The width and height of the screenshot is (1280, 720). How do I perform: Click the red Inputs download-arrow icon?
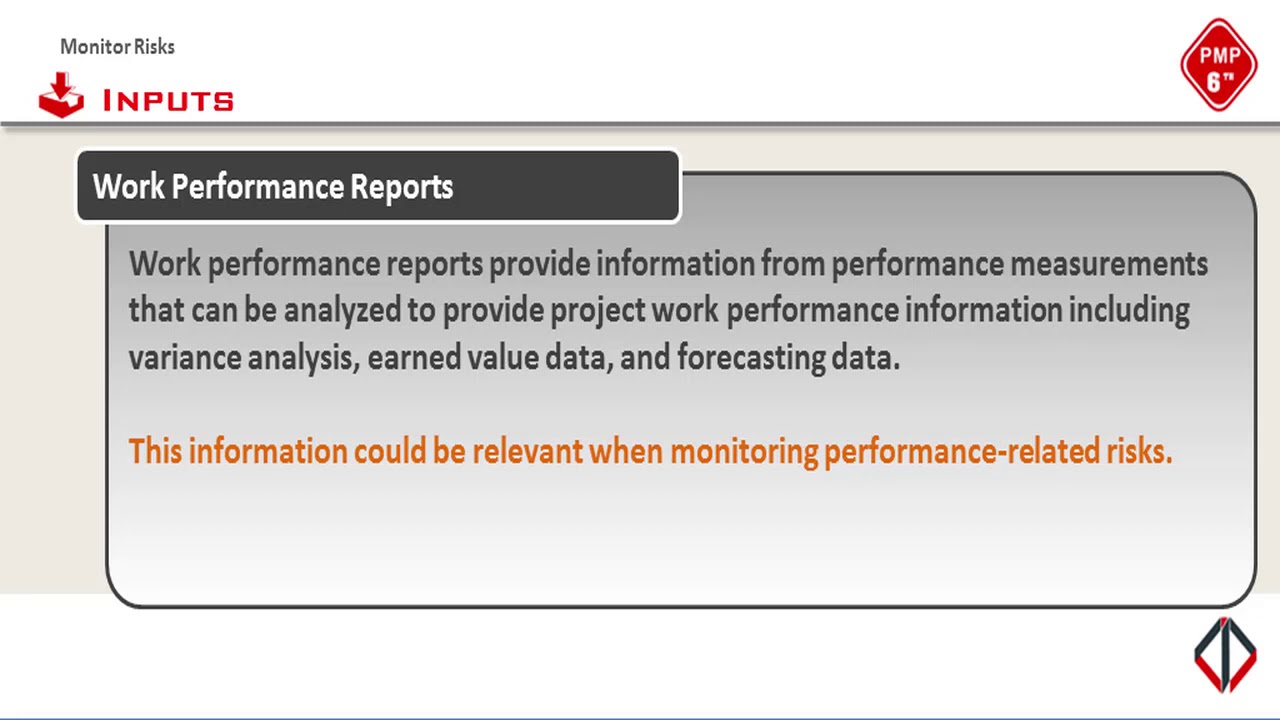pos(61,96)
